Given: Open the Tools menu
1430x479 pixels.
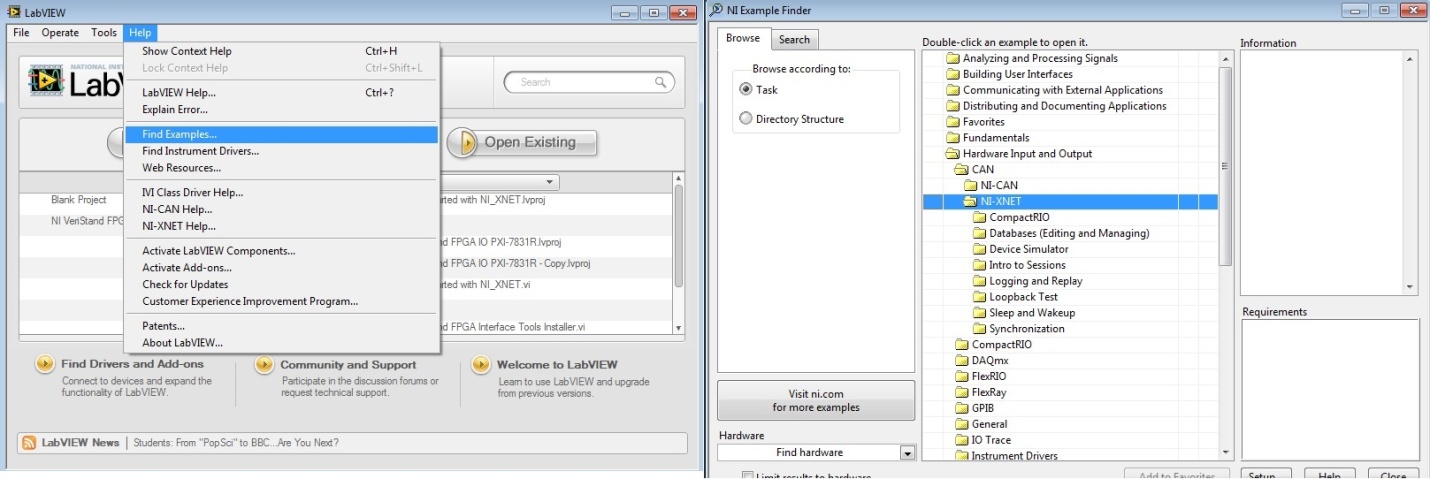Looking at the screenshot, I should tap(104, 33).
